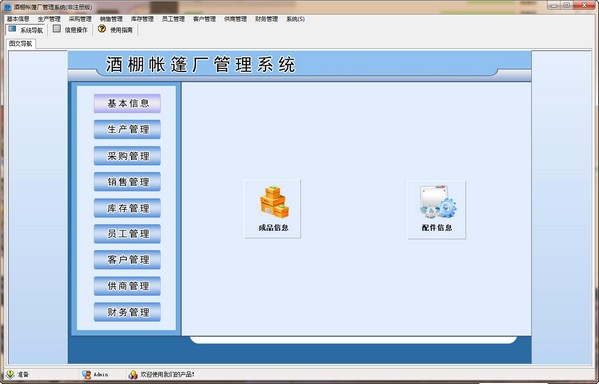Open the 使用指南 help icon
The width and height of the screenshot is (599, 384).
point(102,29)
